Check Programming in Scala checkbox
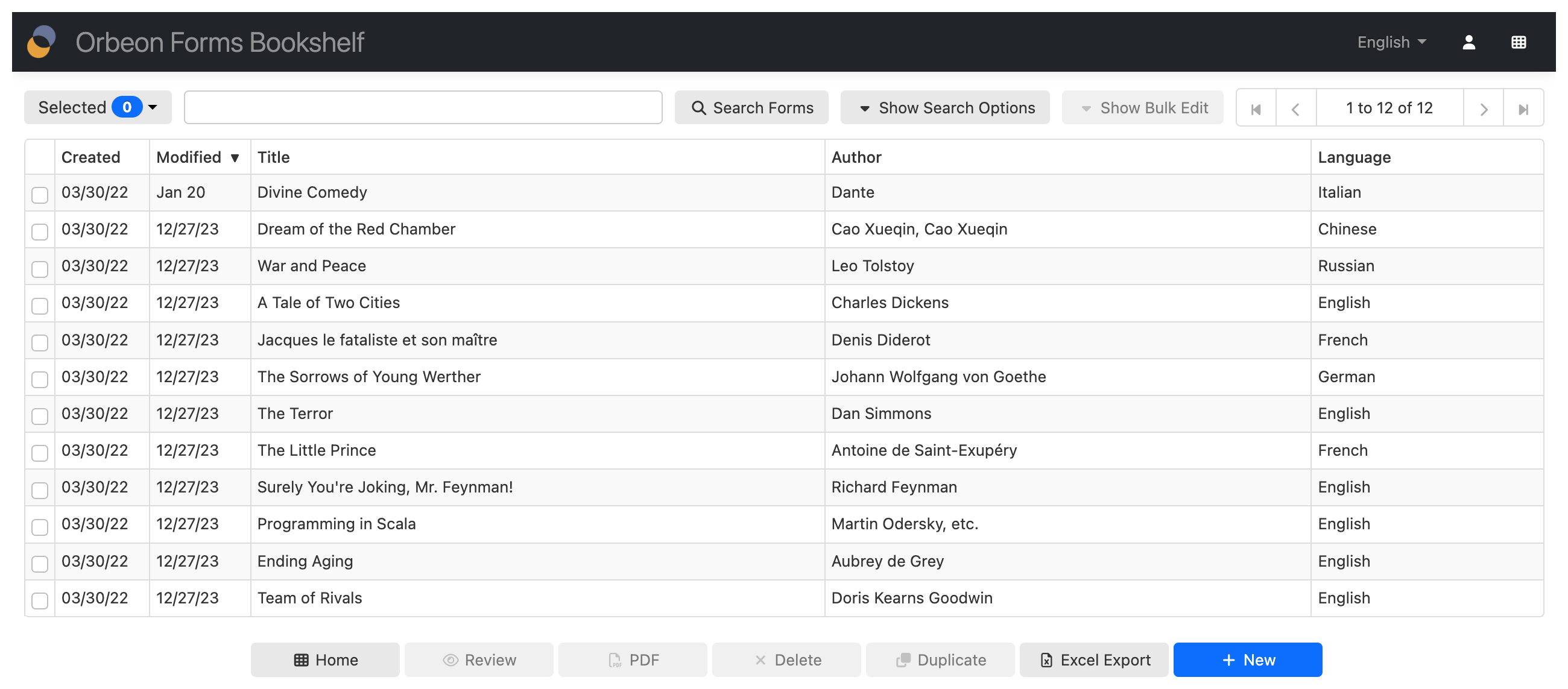Image resolution: width=1568 pixels, height=689 pixels. [x=40, y=526]
